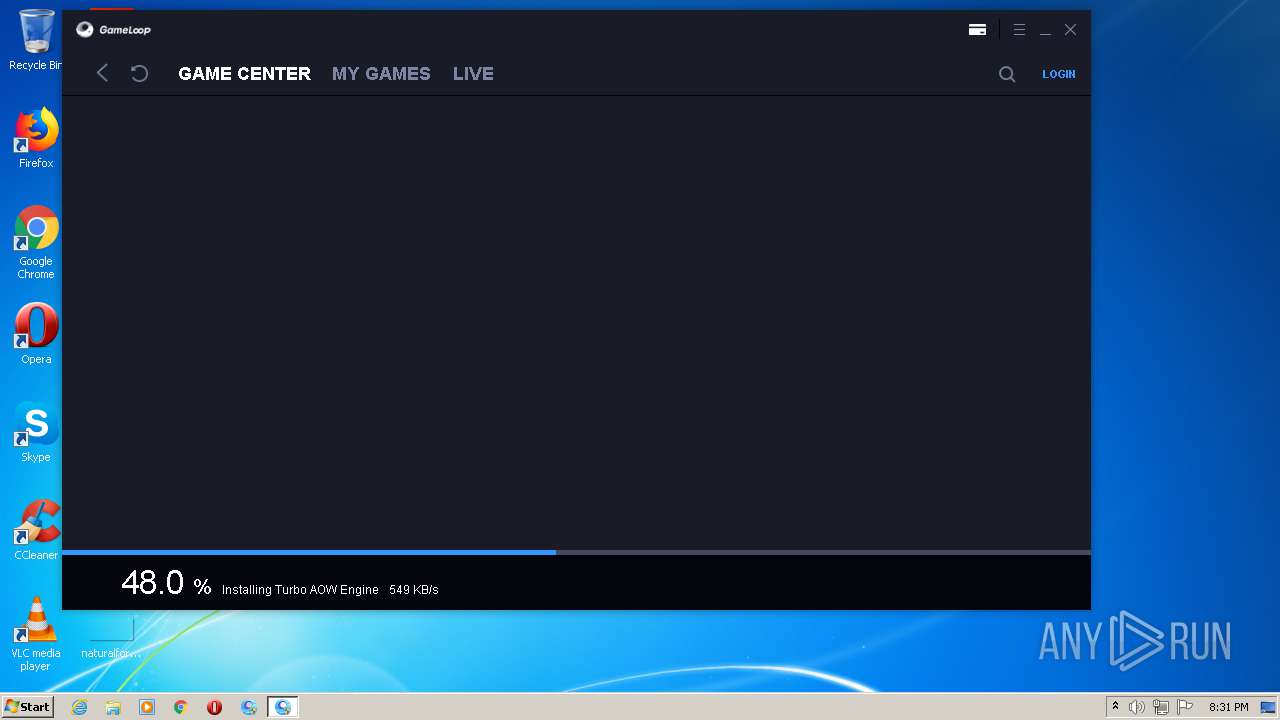Show hidden system tray icons
1280x720 pixels.
click(x=1115, y=707)
